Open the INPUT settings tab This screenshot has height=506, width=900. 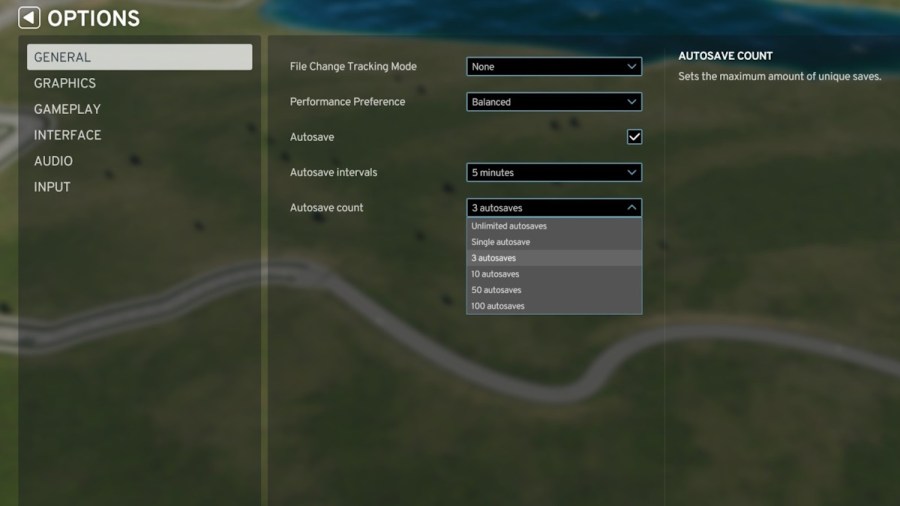click(x=52, y=187)
